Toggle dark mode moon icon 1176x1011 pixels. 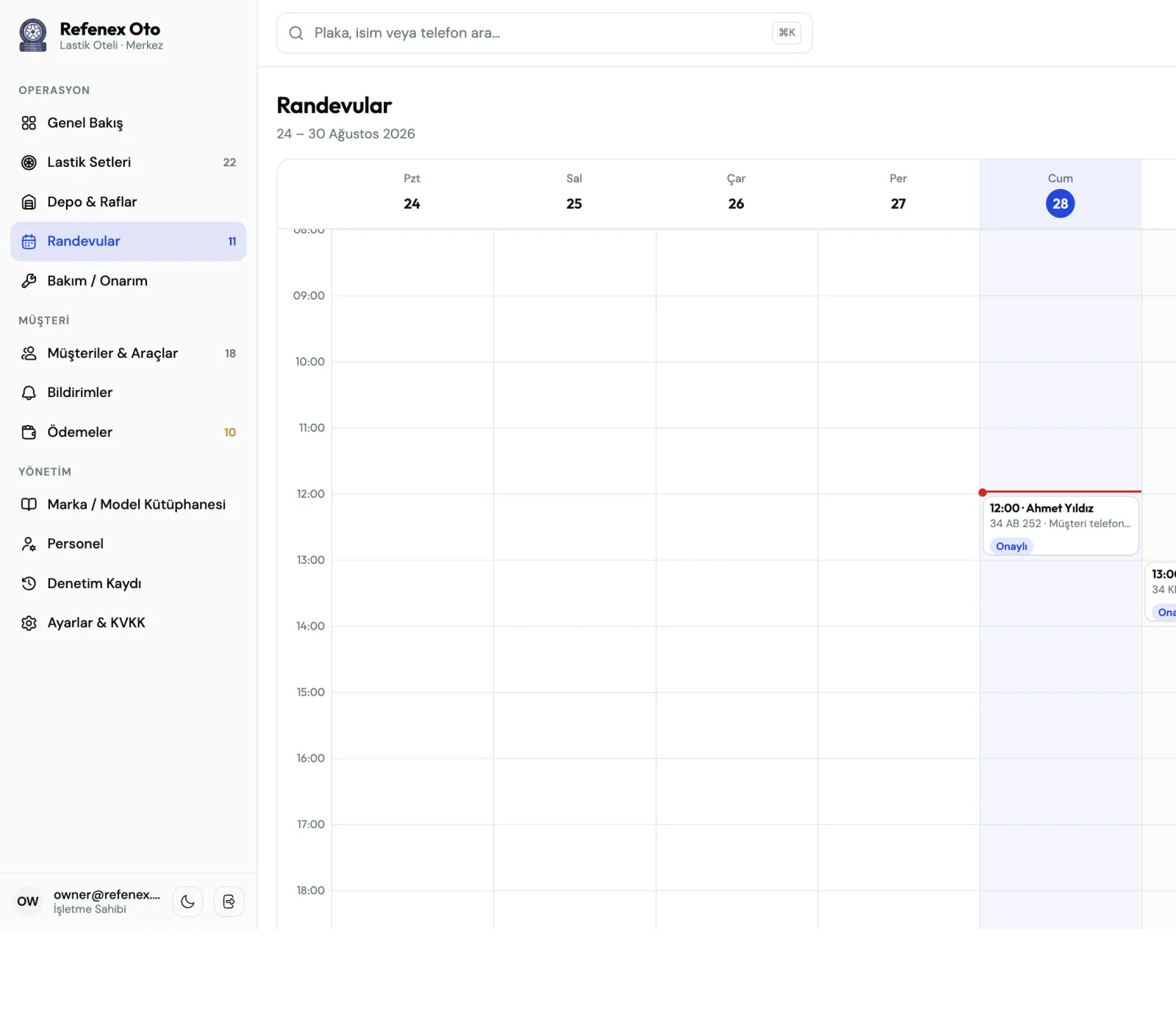[187, 901]
